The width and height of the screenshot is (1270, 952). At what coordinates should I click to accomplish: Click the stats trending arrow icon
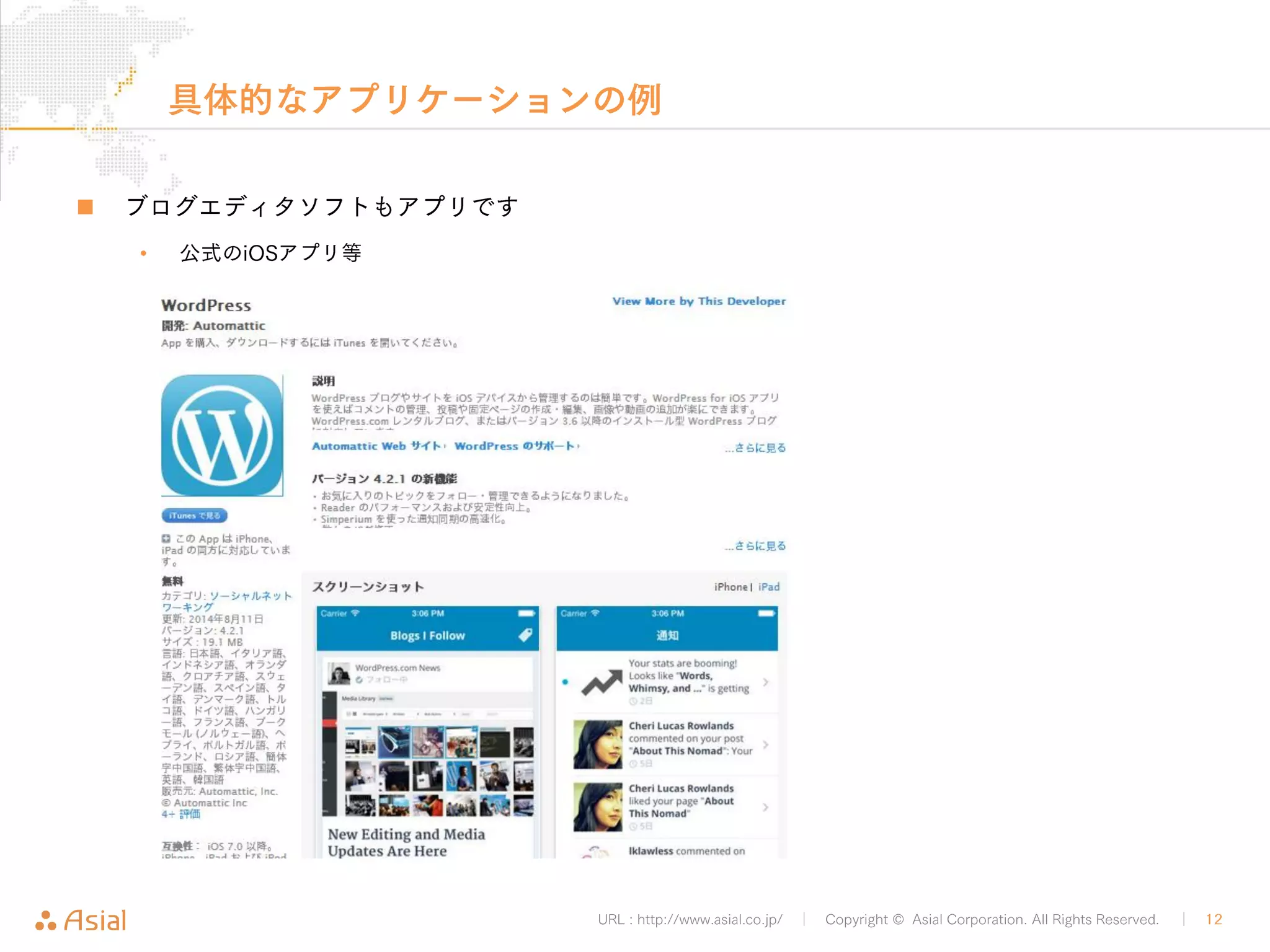coord(602,682)
